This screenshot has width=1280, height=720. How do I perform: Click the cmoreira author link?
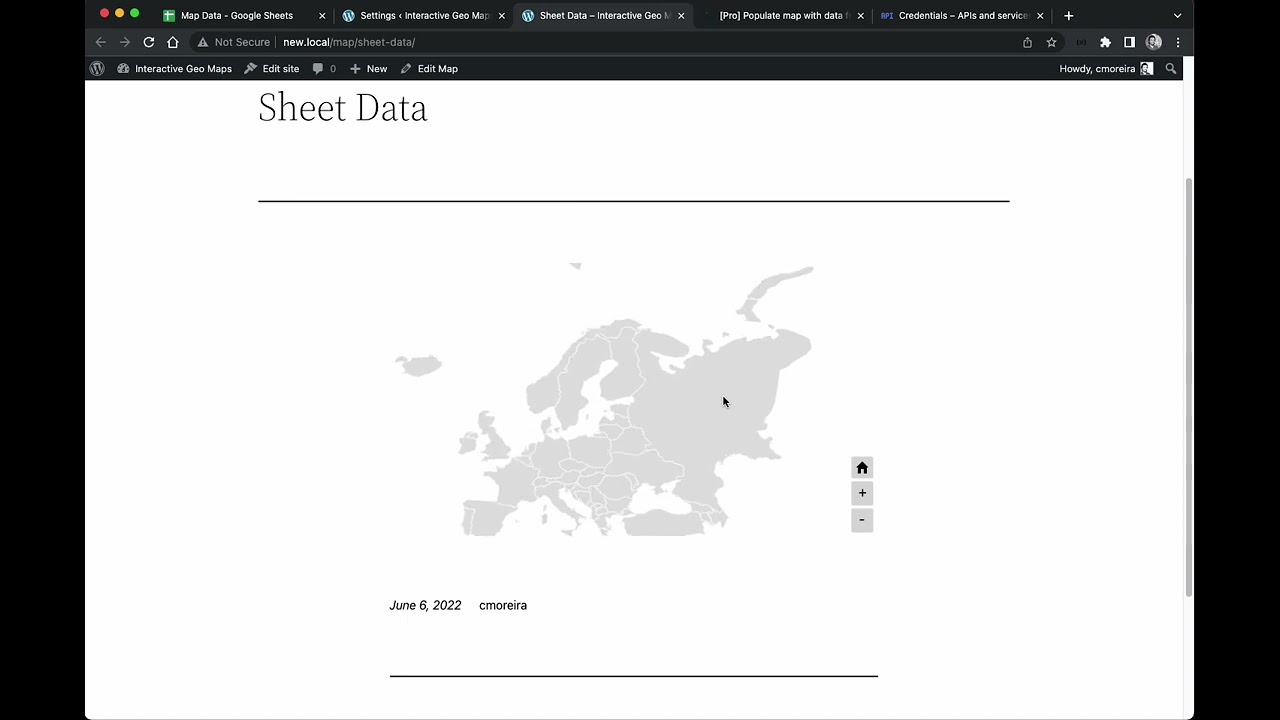(x=503, y=605)
